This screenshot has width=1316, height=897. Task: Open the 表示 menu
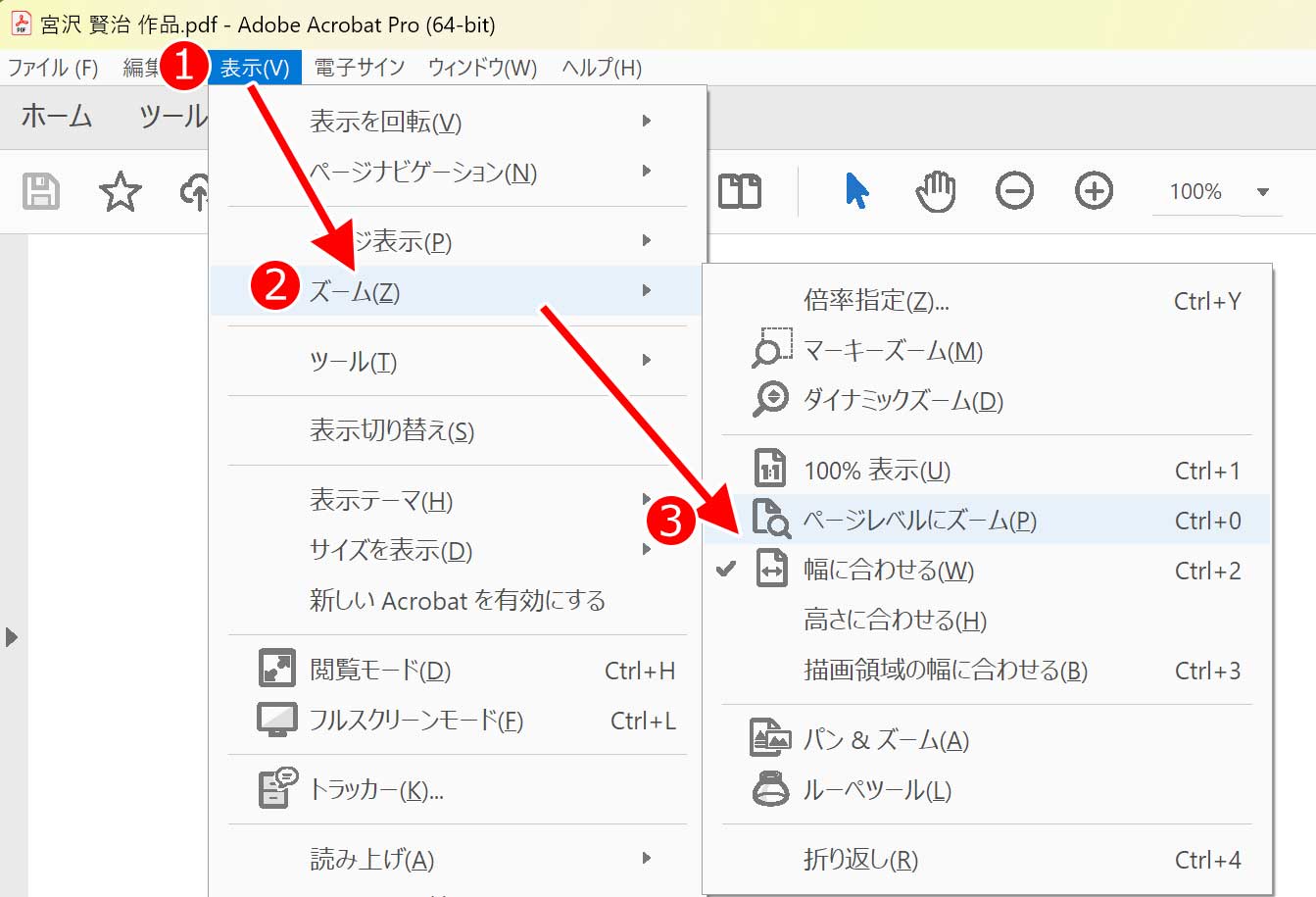point(254,68)
